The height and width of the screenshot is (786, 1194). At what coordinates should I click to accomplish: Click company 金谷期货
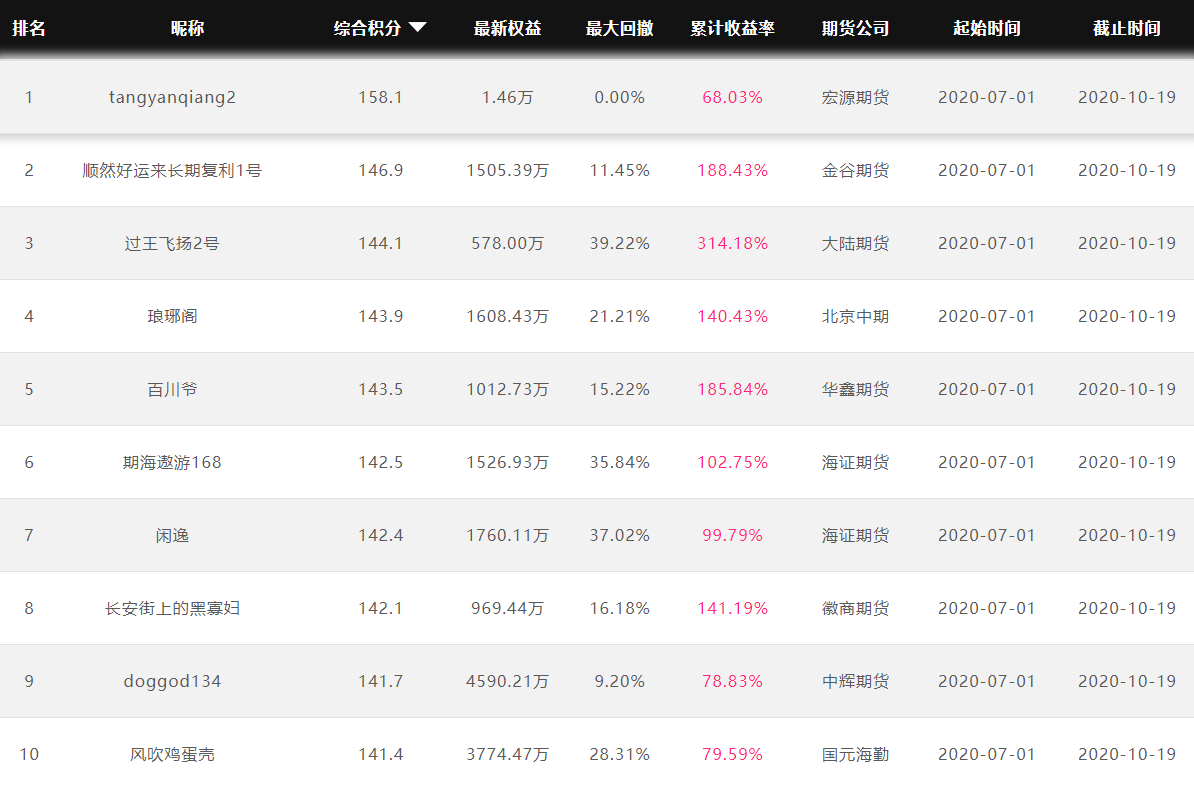pyautogui.click(x=855, y=171)
